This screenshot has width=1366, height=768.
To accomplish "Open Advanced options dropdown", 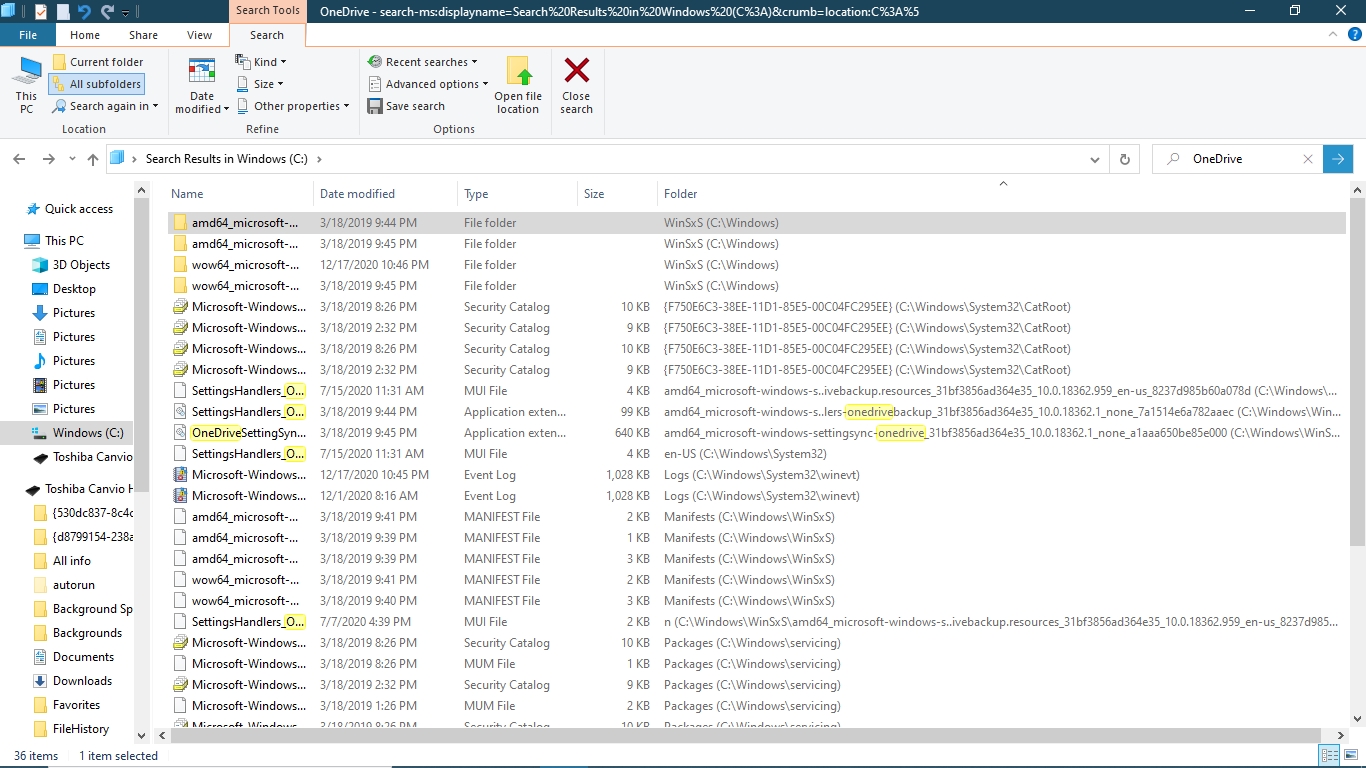I will point(428,84).
